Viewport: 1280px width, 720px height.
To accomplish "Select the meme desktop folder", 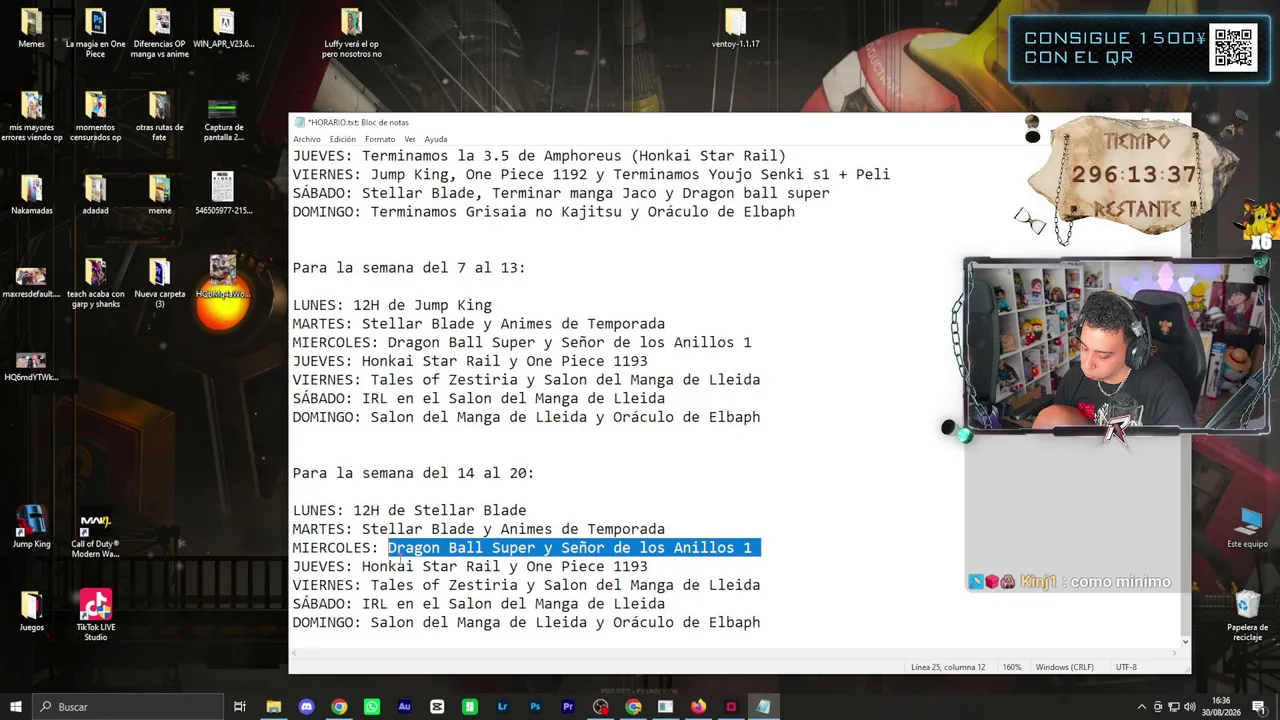I will (x=159, y=195).
